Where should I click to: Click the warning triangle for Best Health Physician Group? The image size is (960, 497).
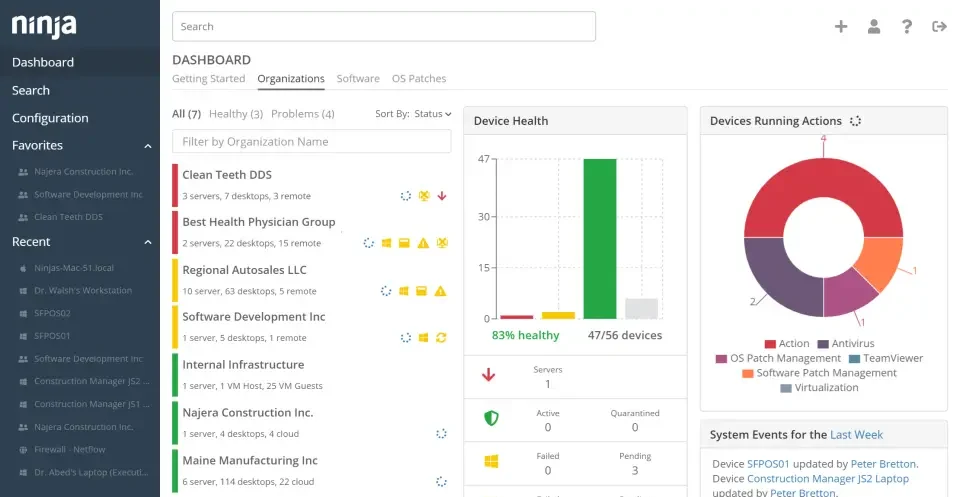423,243
